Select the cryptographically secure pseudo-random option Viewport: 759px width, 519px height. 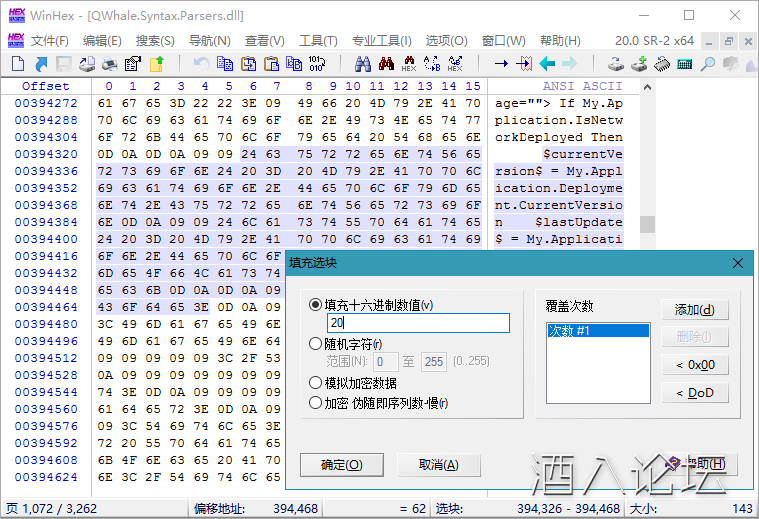pyautogui.click(x=316, y=403)
